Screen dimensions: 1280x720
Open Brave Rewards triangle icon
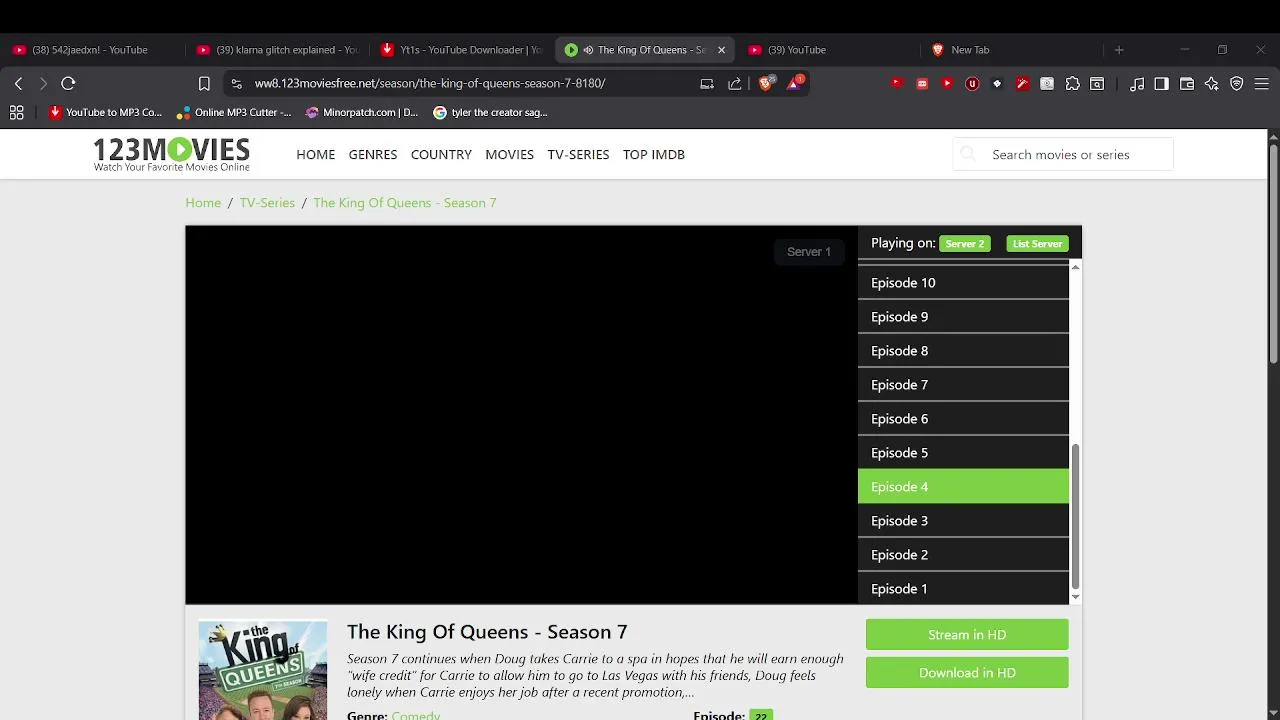coord(795,83)
